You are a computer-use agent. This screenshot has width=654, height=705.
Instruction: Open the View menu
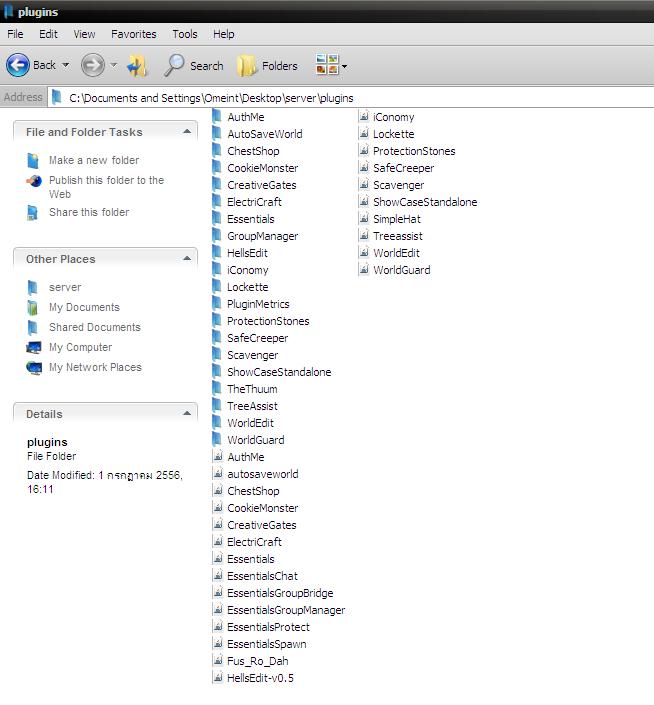[x=84, y=34]
